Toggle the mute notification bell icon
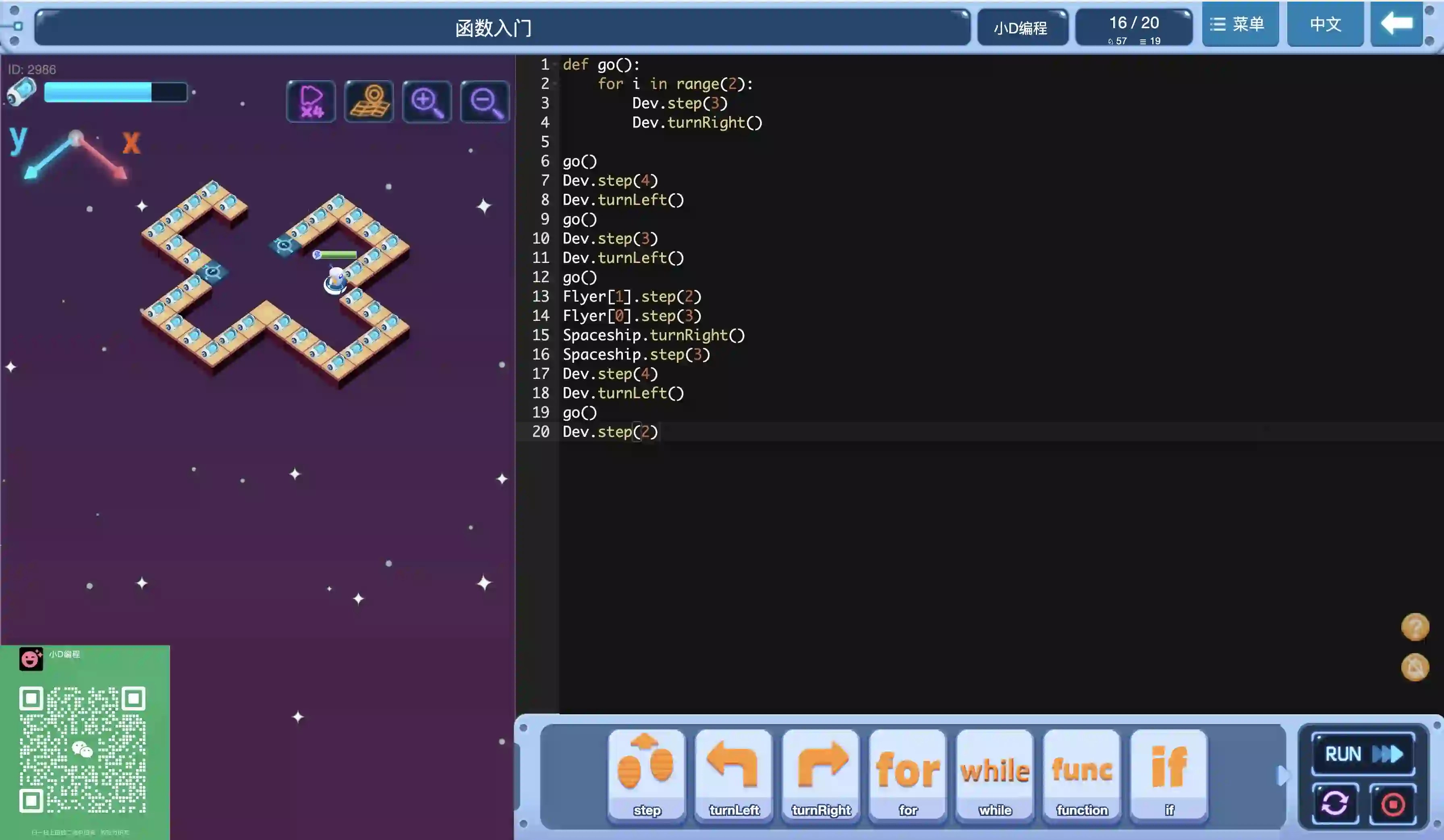This screenshot has height=840, width=1444. pos(1415,667)
